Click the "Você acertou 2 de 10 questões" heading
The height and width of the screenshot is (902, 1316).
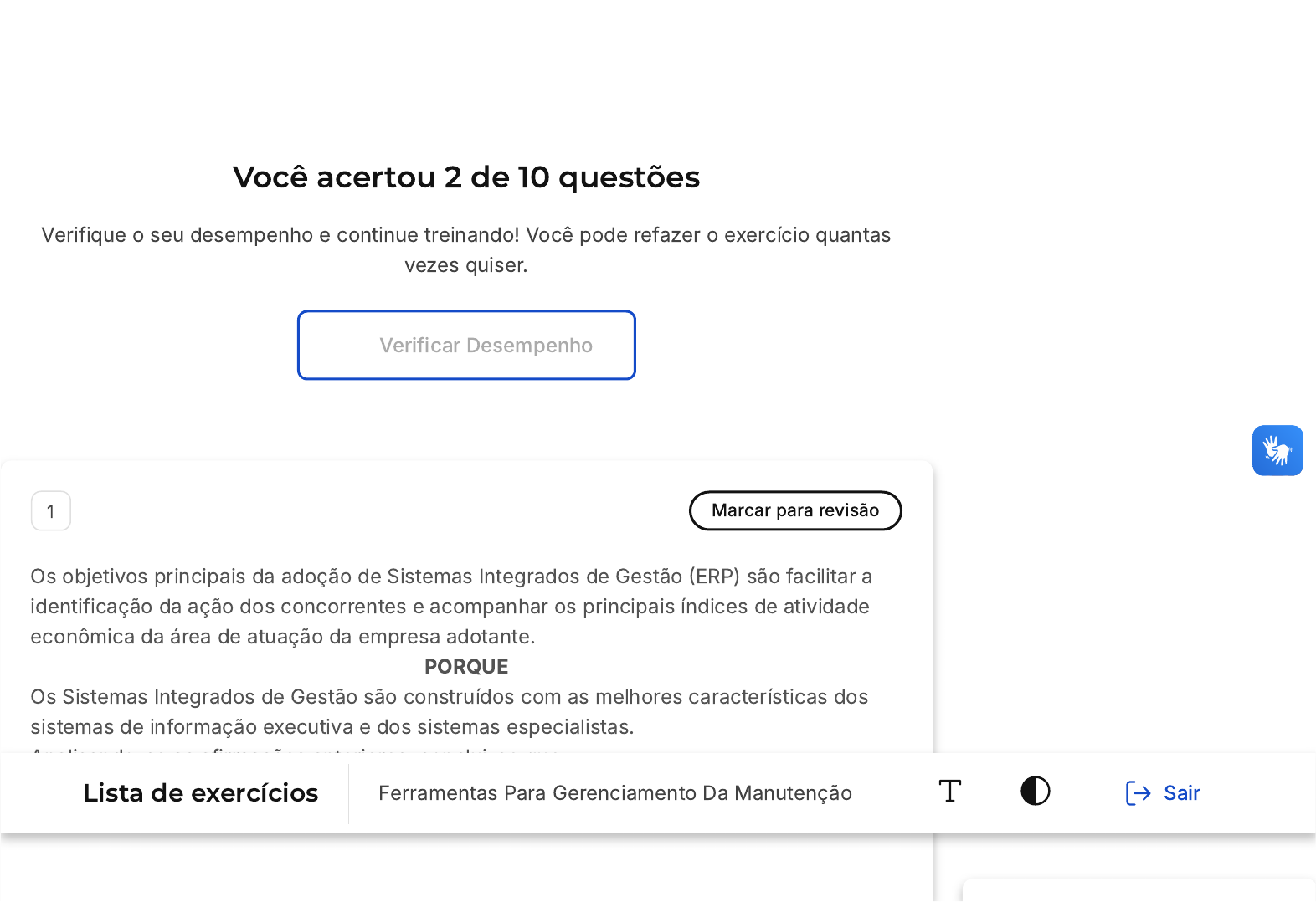point(466,177)
